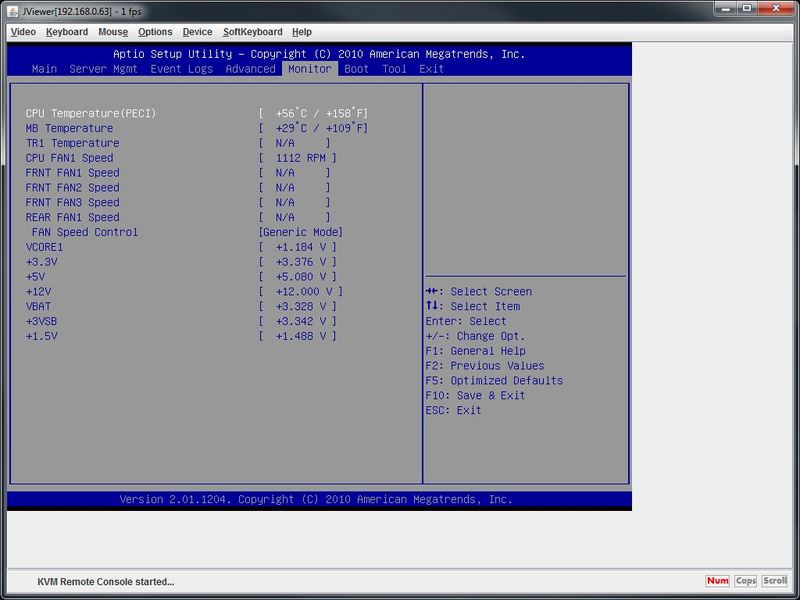
Task: Open the Mouse menu
Action: click(x=113, y=32)
